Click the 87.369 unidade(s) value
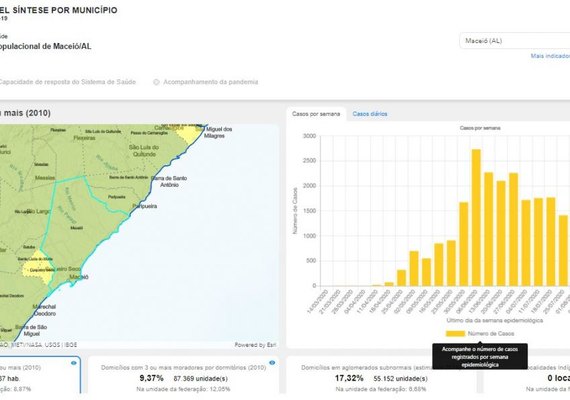Image resolution: width=570 pixels, height=400 pixels. [x=201, y=379]
